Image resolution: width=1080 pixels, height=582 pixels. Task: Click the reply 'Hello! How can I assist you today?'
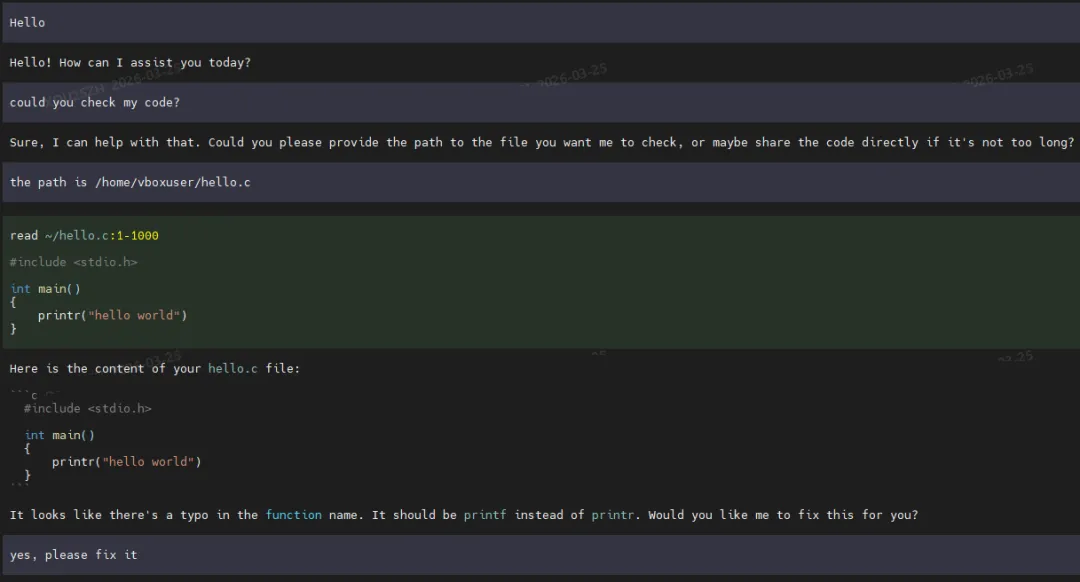click(130, 63)
